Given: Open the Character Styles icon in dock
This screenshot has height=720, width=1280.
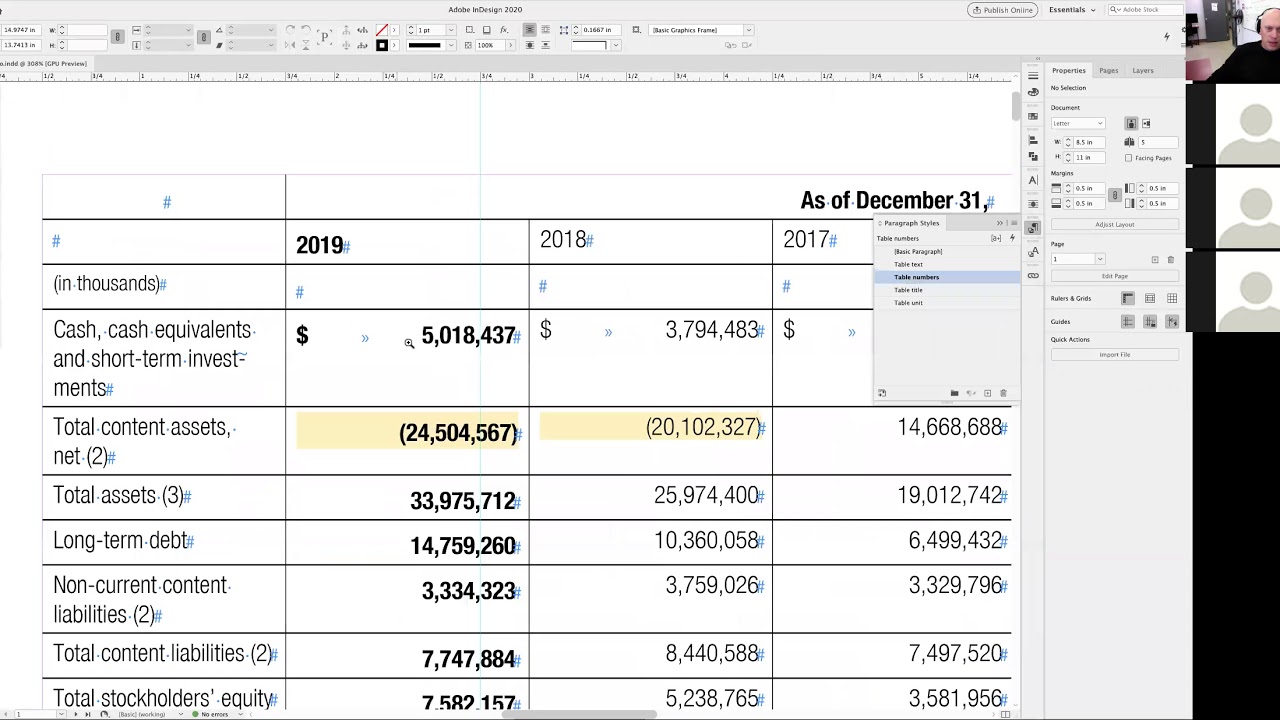Looking at the screenshot, I should (1033, 252).
